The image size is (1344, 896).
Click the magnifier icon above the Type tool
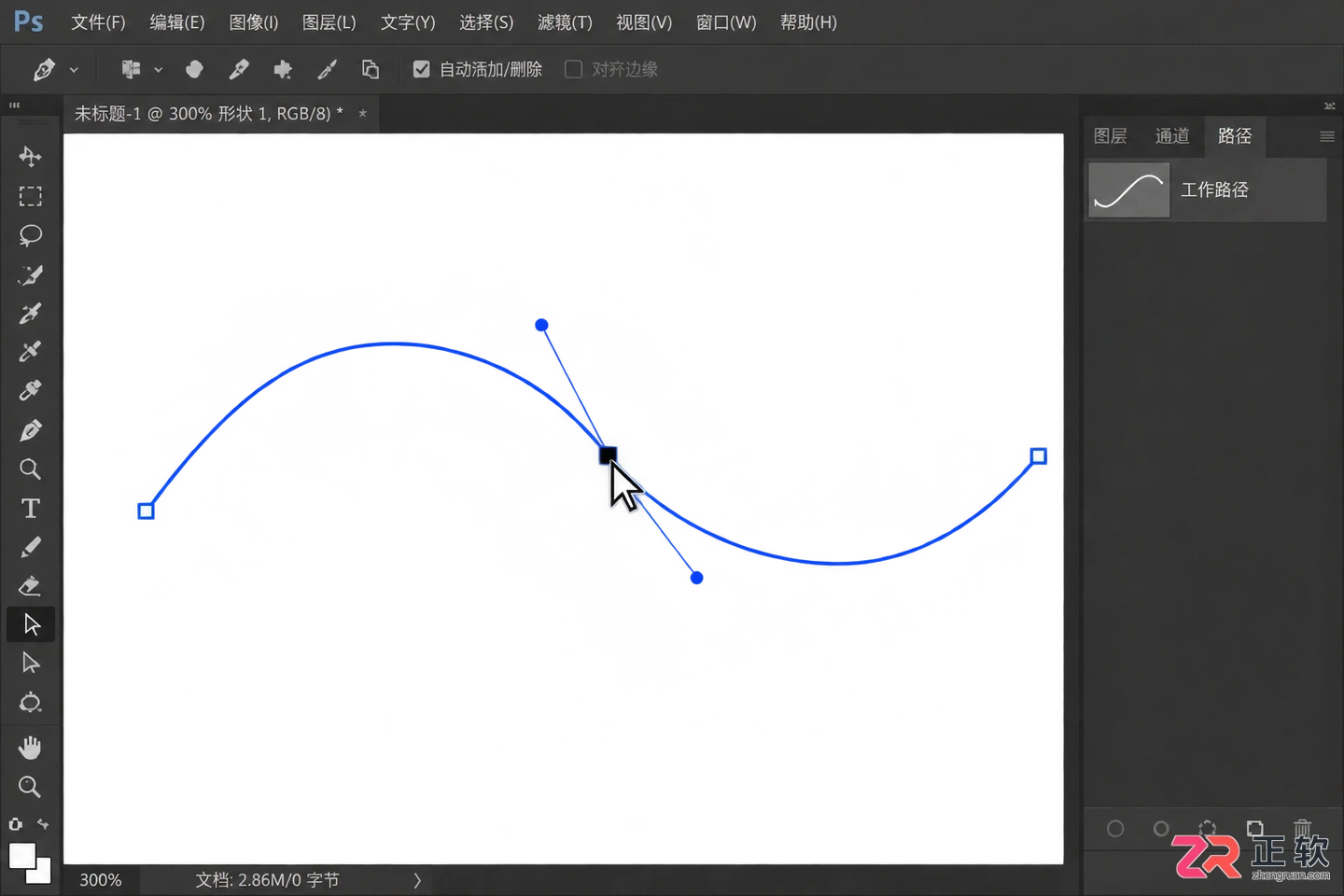[30, 469]
